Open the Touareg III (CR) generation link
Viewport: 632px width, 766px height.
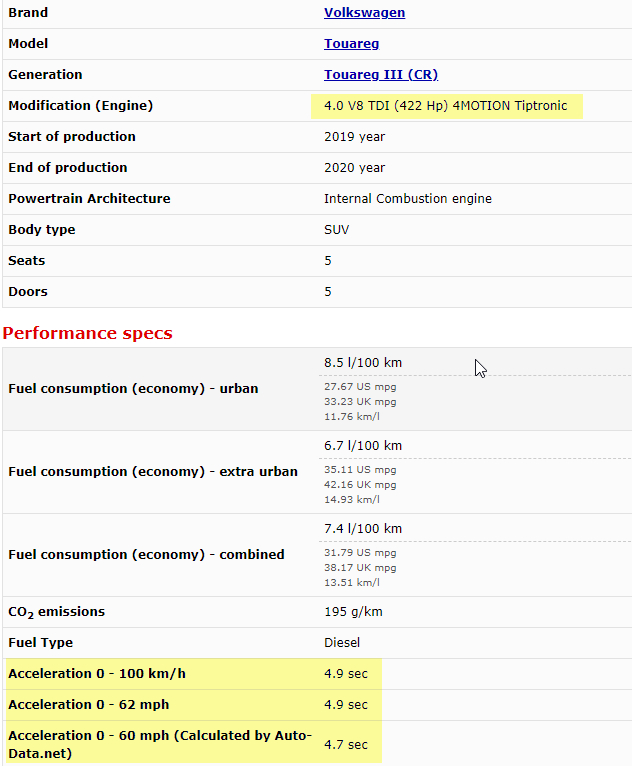click(381, 75)
